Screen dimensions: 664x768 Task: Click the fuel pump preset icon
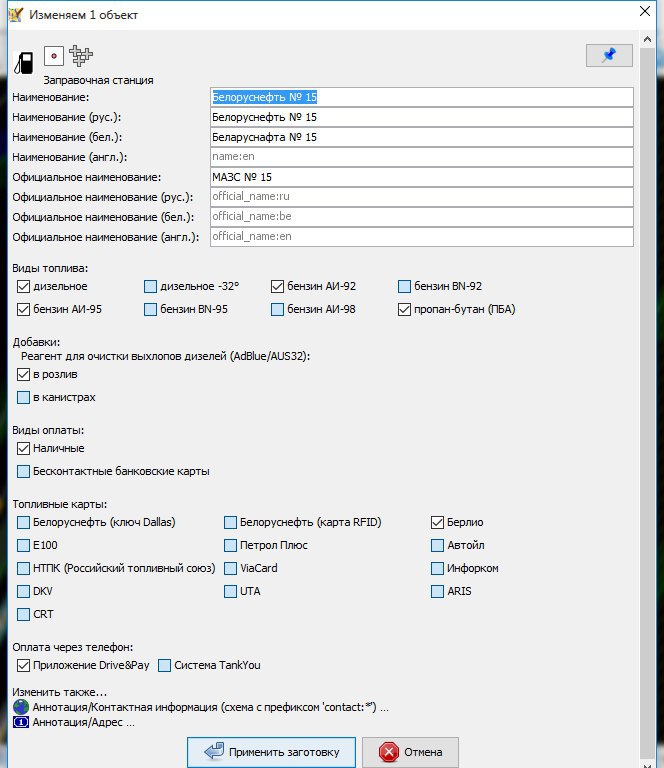coord(24,63)
